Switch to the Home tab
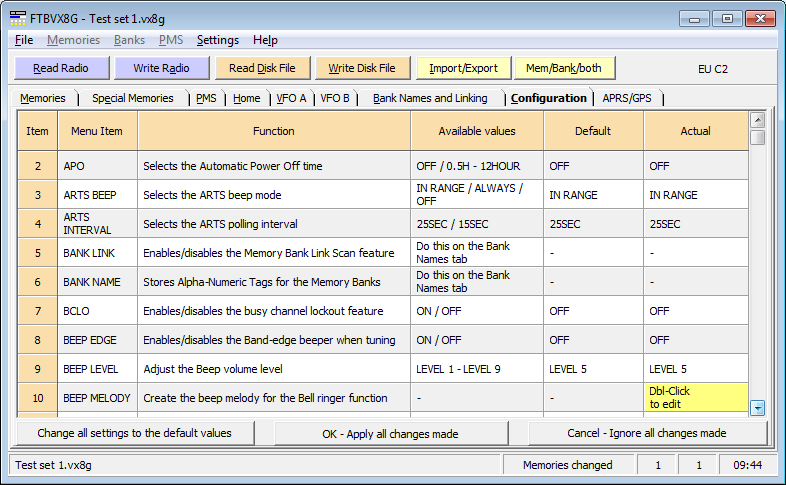 click(x=247, y=98)
